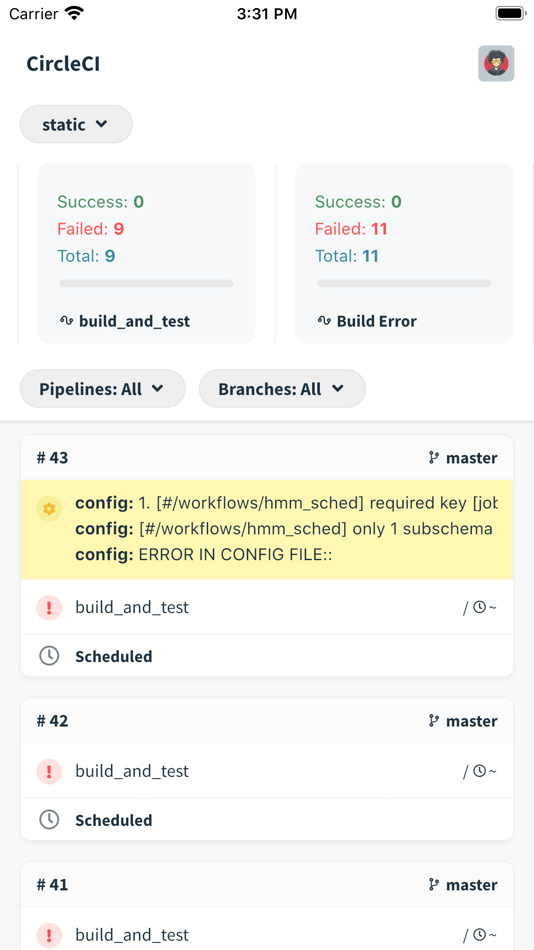Click master branch label on pipeline 42
The width and height of the screenshot is (534, 950).
(472, 721)
